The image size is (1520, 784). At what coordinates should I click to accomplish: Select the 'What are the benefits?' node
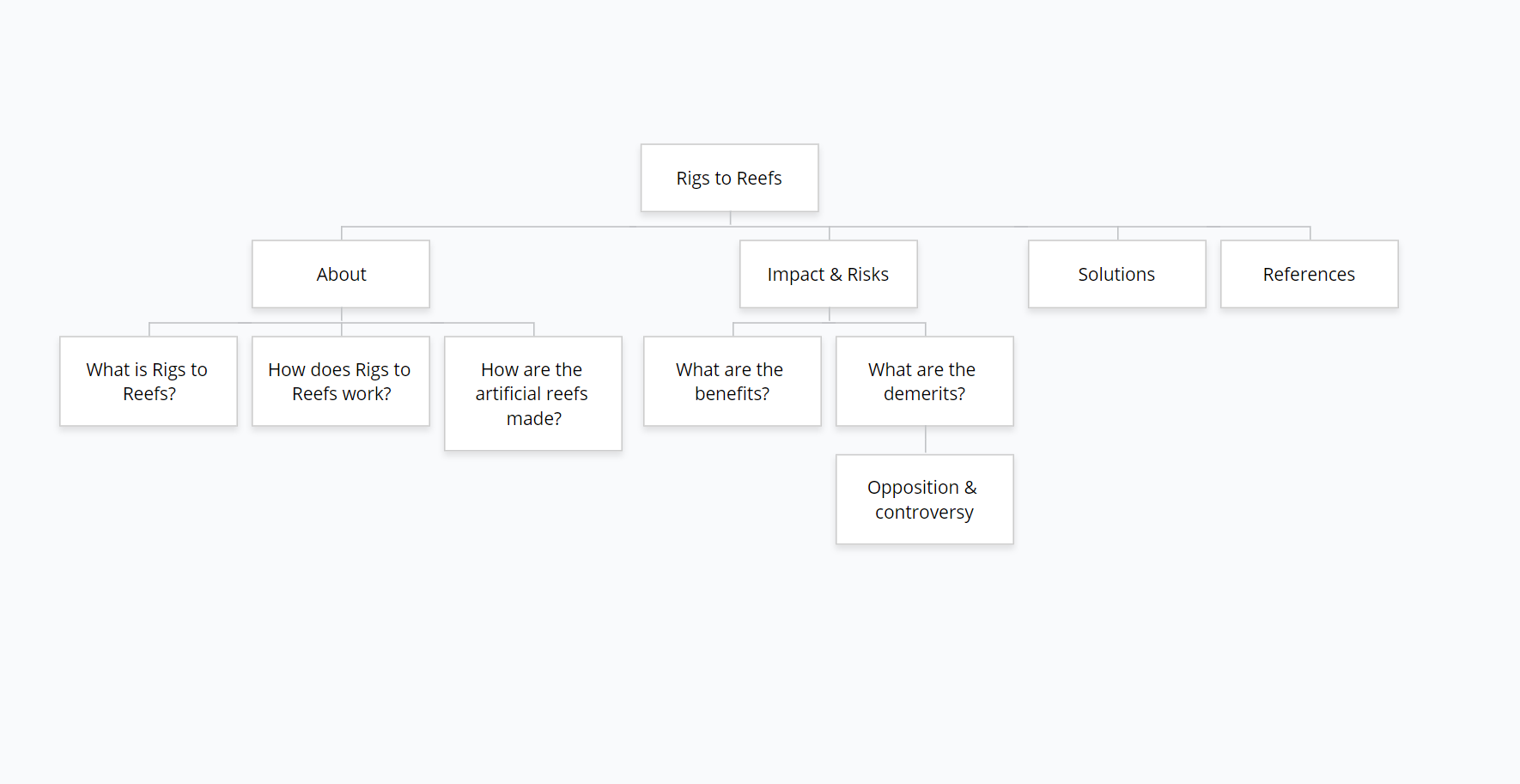coord(732,381)
